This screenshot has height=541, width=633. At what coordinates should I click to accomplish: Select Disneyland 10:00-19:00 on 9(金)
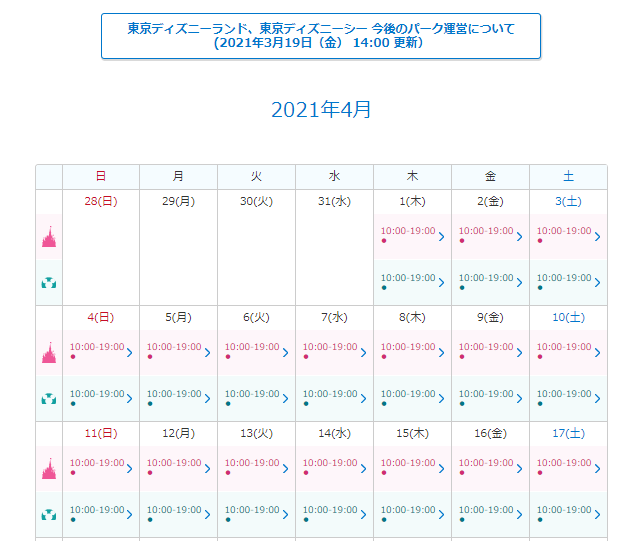(x=486, y=347)
